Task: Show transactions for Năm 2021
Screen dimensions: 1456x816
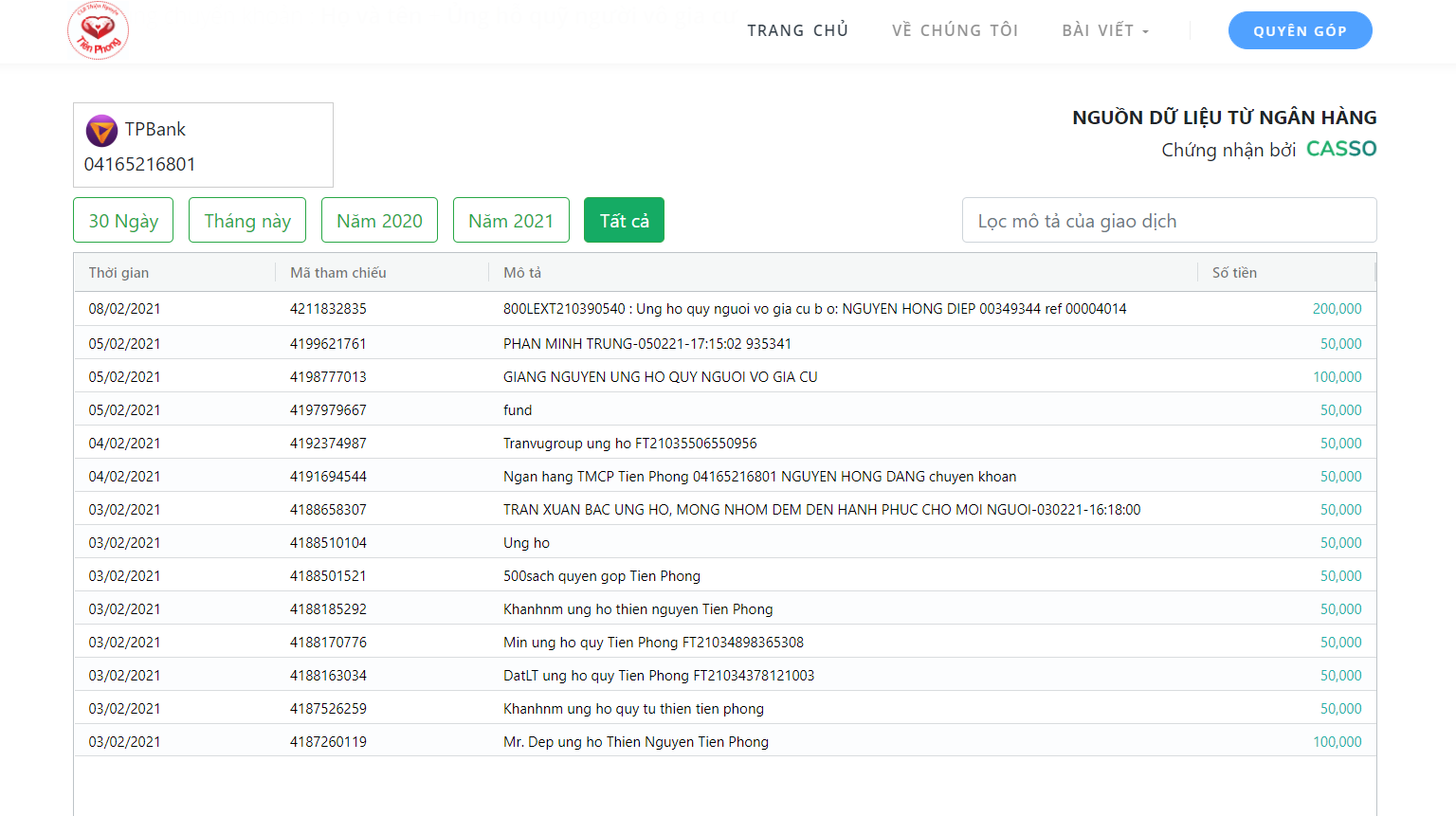Action: coord(511,220)
